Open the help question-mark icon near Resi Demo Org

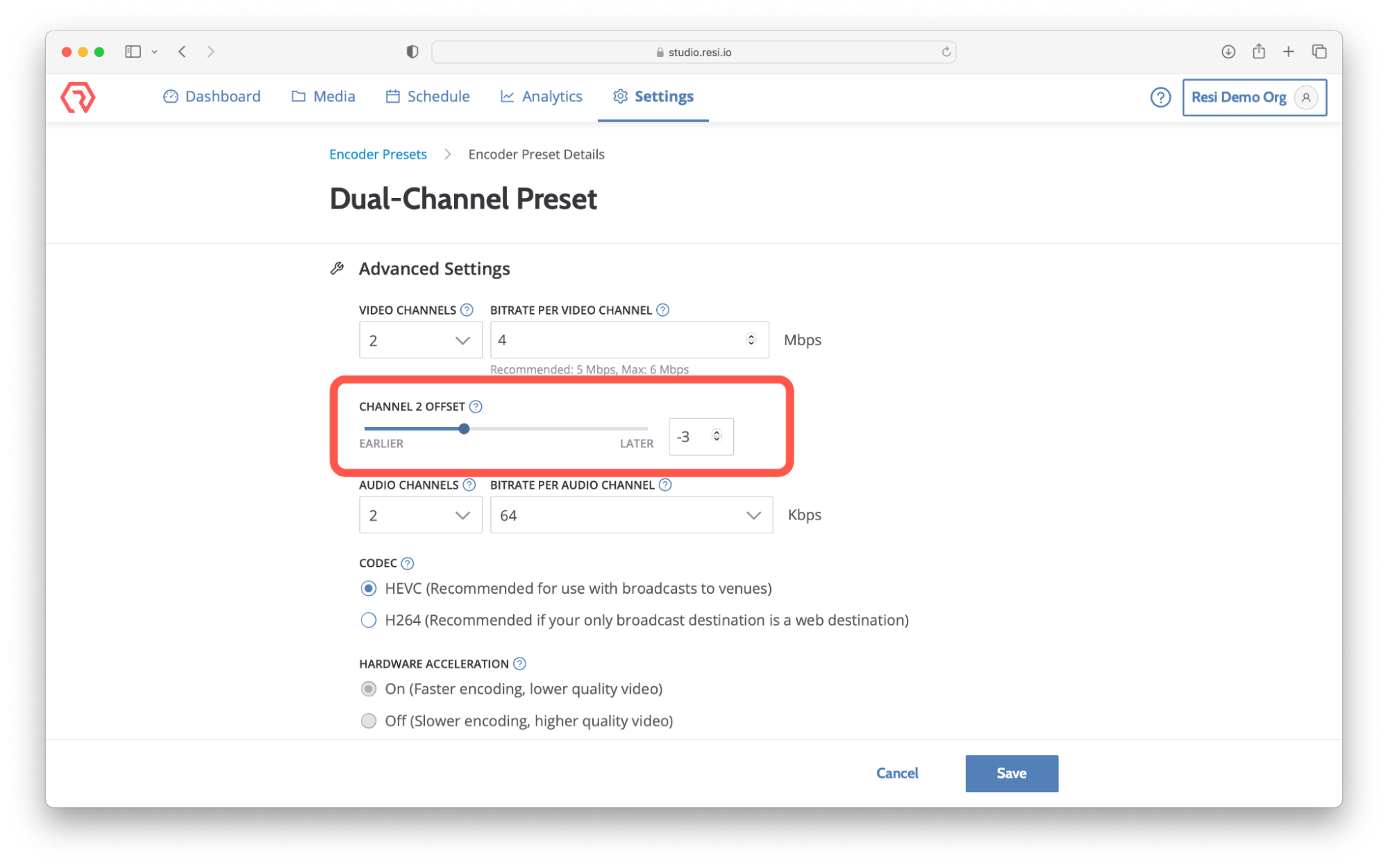1160,97
